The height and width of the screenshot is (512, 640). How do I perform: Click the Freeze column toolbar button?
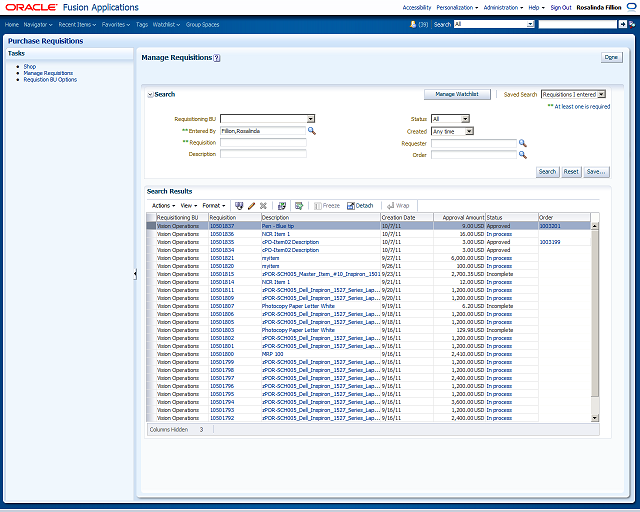coord(327,206)
